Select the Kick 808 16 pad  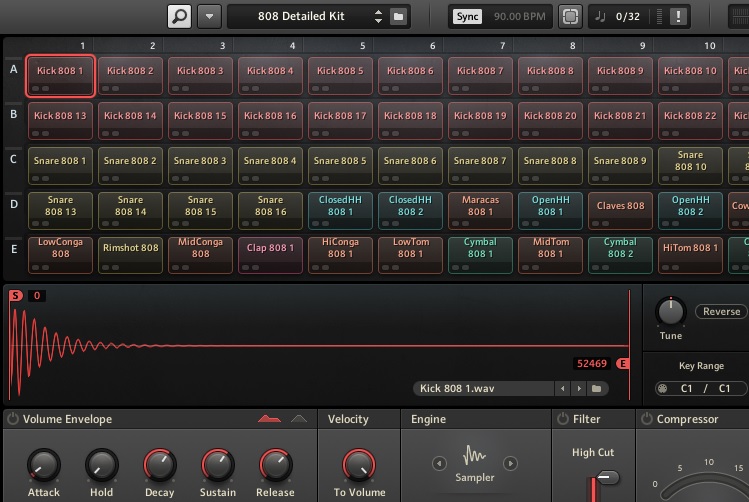270,121
